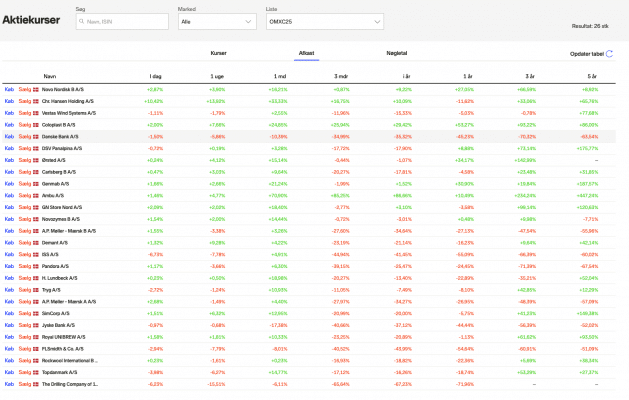Screen dimensions: 629x400
Task: Click the Danish flag icon for Novo Nordisk
Action: pyautogui.click(x=35, y=89)
